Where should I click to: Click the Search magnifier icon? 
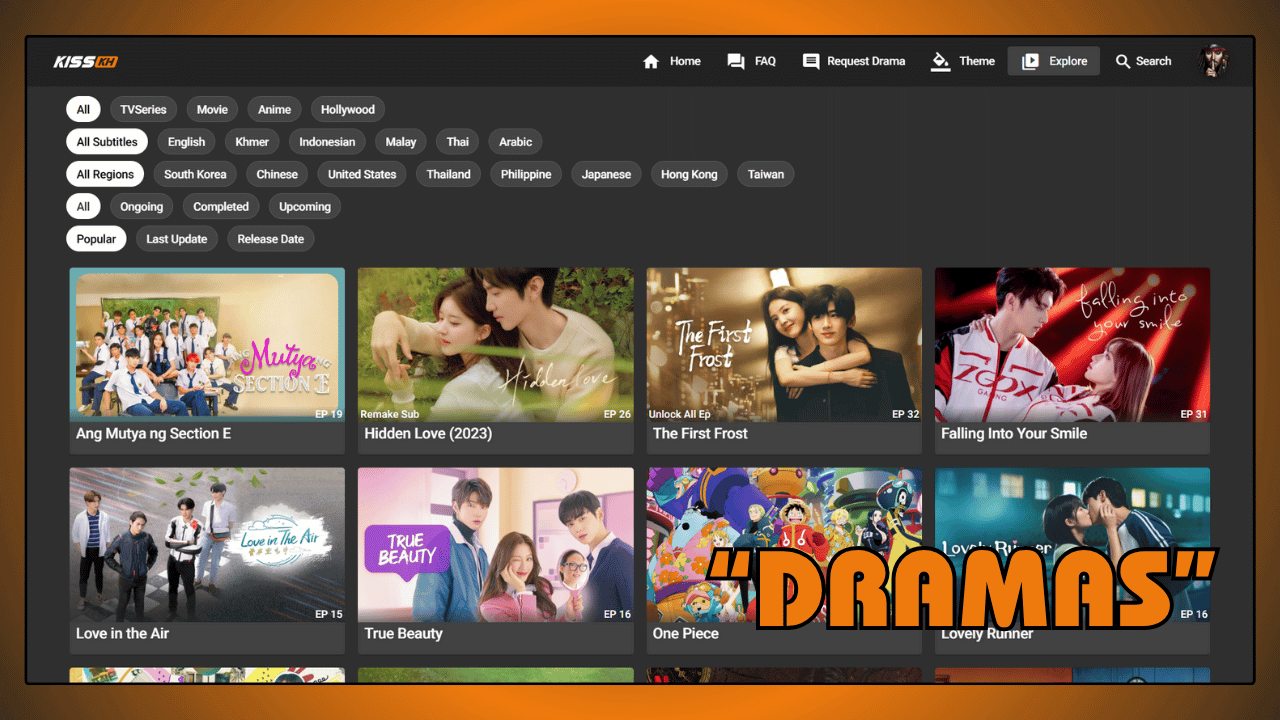[x=1125, y=61]
